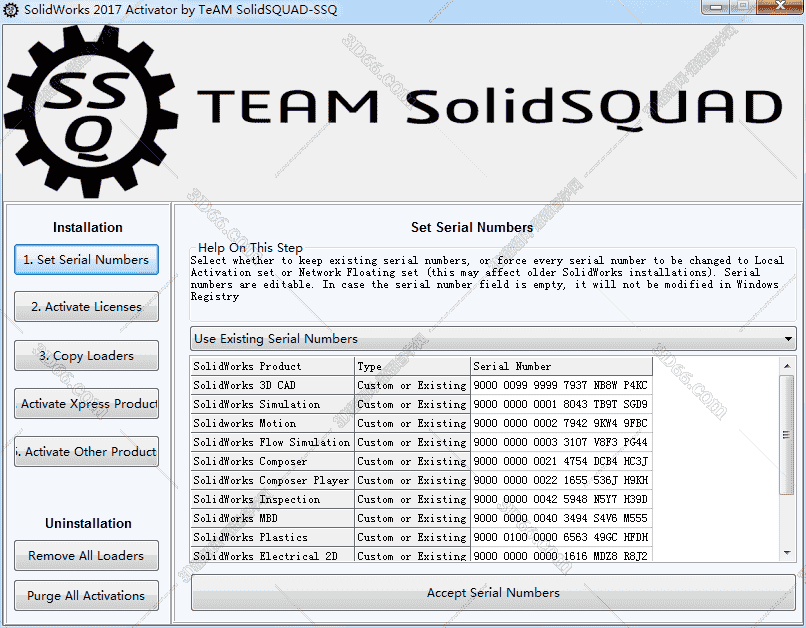Click the SolidWorks Product column header
Screen dimensions: 806x628
tap(272, 367)
